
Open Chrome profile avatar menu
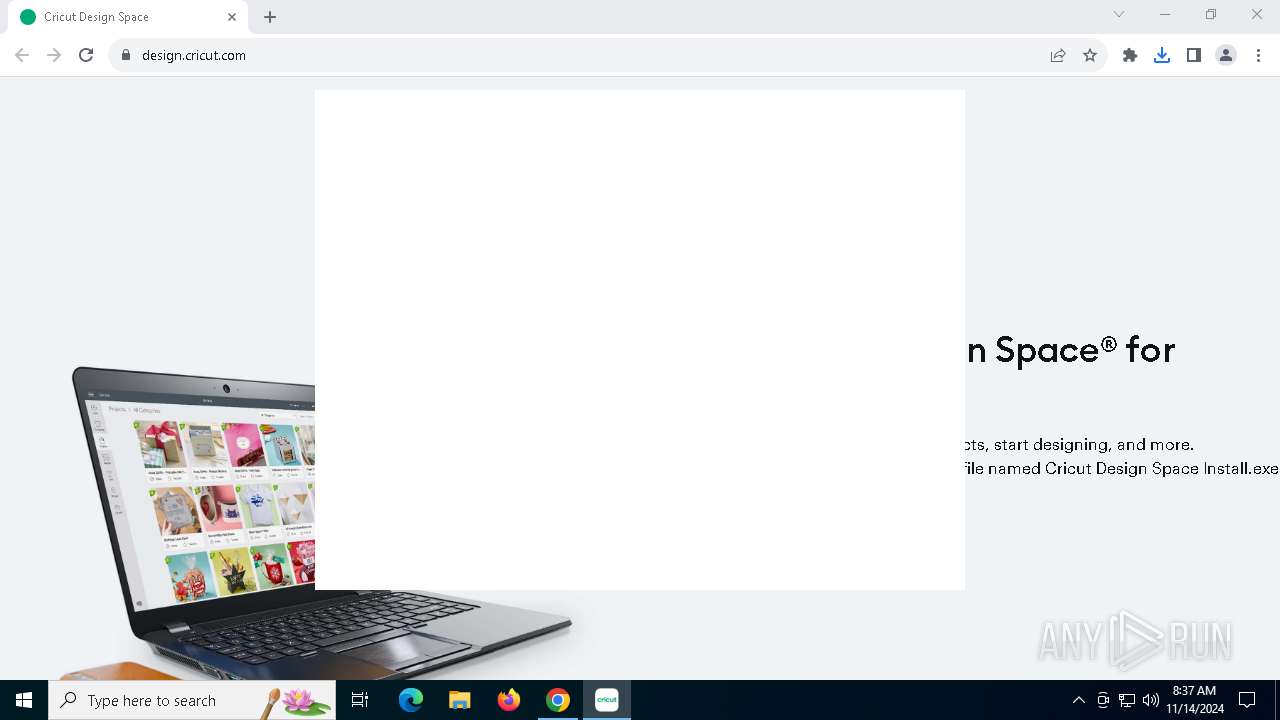1226,55
